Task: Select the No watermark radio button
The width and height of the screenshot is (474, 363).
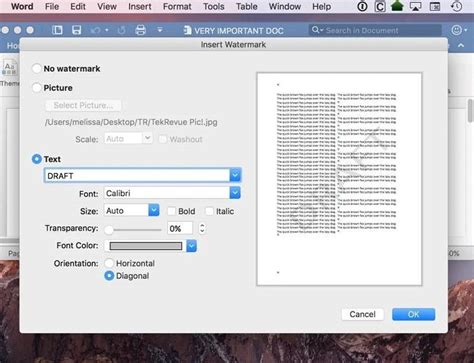Action: (x=37, y=69)
